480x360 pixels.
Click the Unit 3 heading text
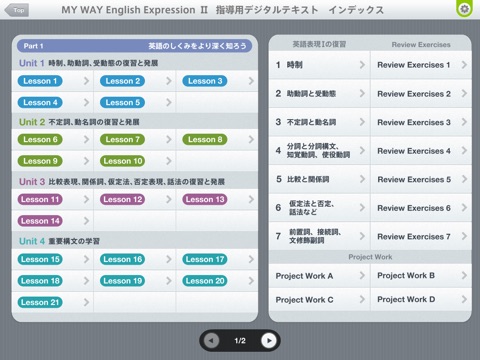pos(122,182)
